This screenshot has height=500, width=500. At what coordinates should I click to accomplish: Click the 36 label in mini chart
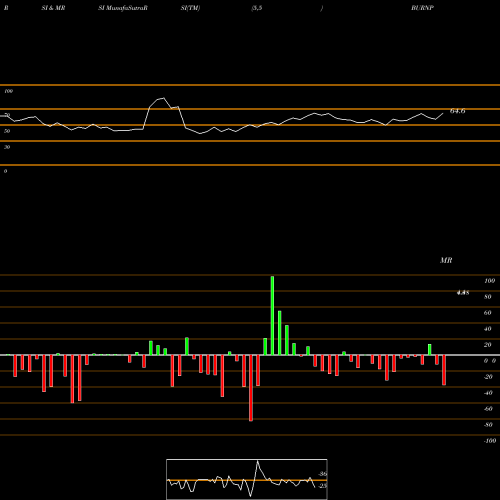pyautogui.click(x=323, y=474)
